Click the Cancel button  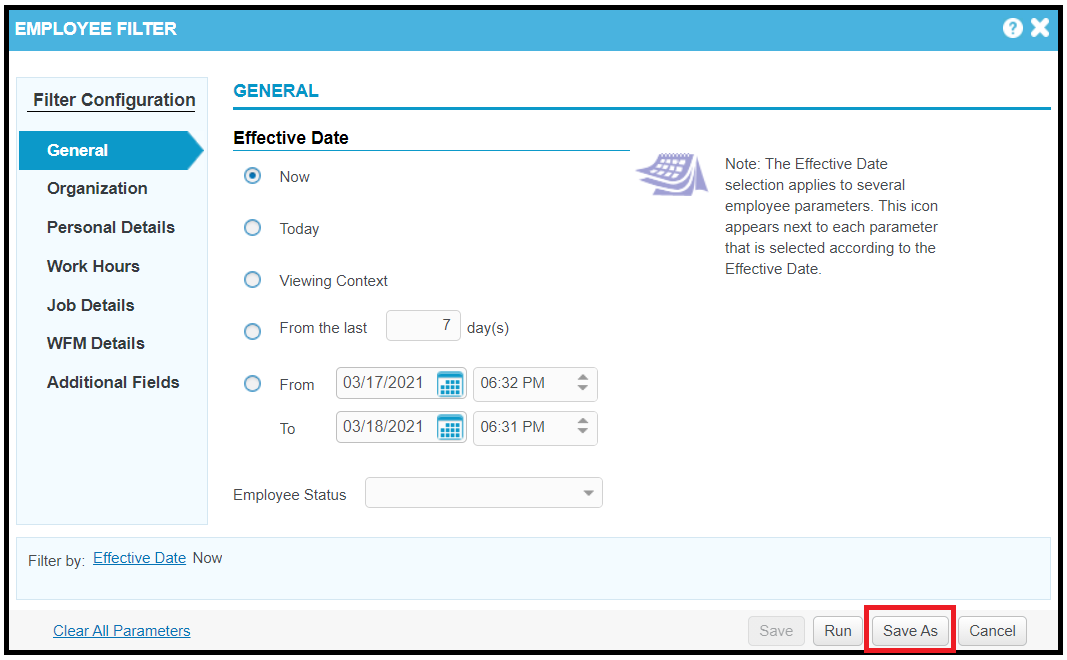pyautogui.click(x=992, y=631)
